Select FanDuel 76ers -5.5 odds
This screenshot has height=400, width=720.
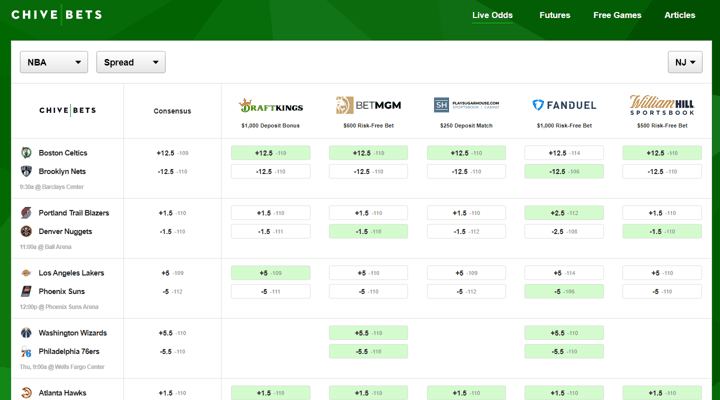[564, 351]
